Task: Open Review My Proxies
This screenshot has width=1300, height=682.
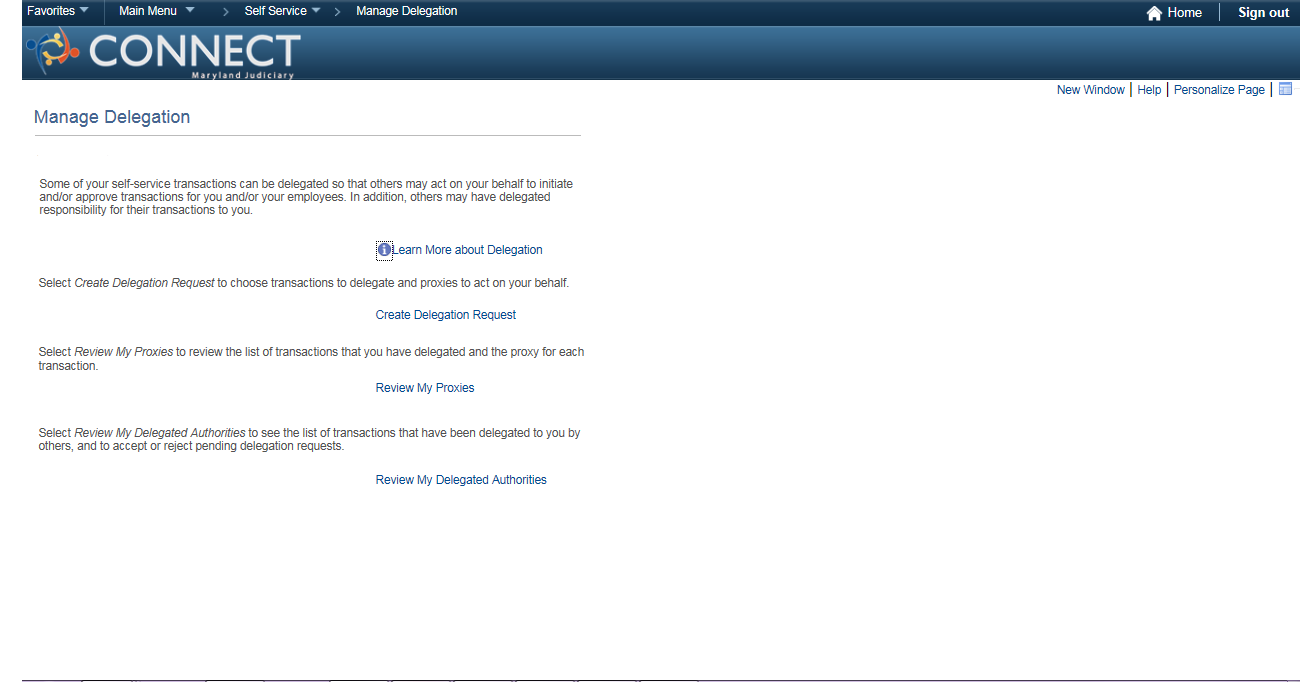Action: 425,388
